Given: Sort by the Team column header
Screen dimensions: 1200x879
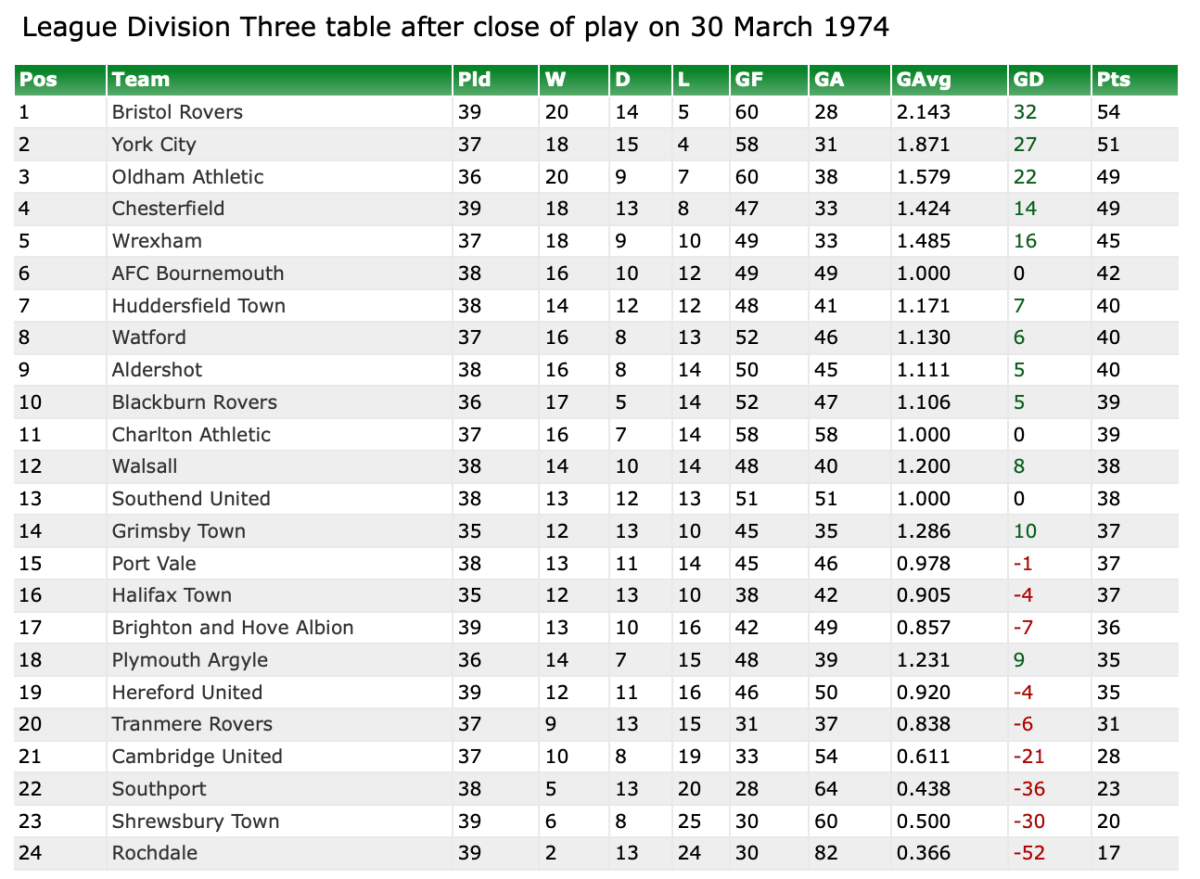Looking at the screenshot, I should (141, 80).
